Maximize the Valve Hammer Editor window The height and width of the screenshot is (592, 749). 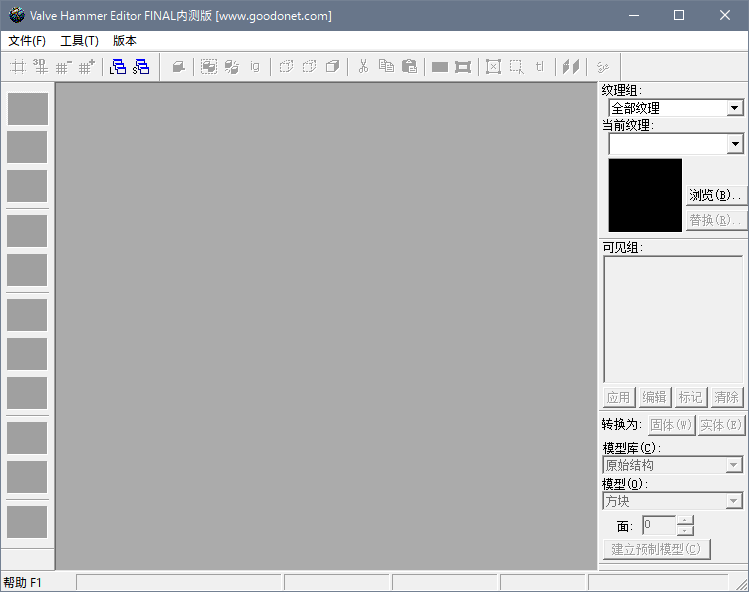point(679,15)
